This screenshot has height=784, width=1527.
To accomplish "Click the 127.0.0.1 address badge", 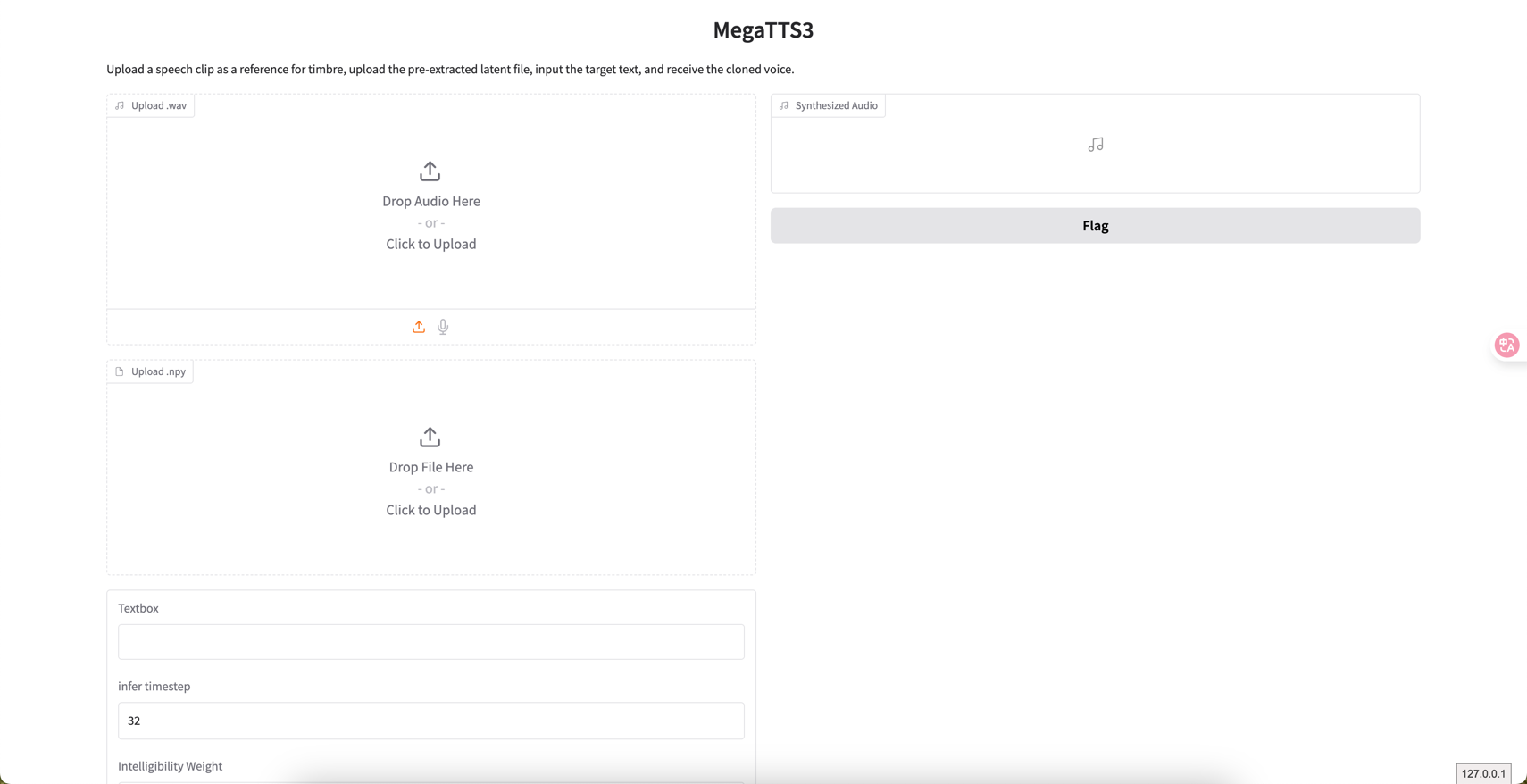I will click(x=1482, y=773).
